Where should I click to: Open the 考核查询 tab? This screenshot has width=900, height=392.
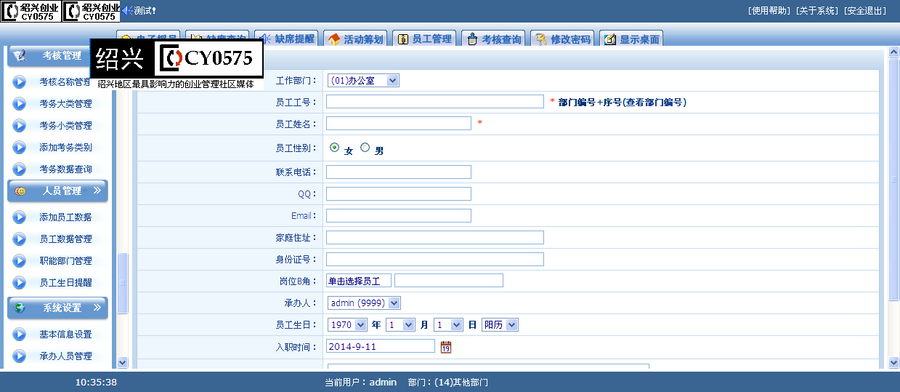point(493,39)
